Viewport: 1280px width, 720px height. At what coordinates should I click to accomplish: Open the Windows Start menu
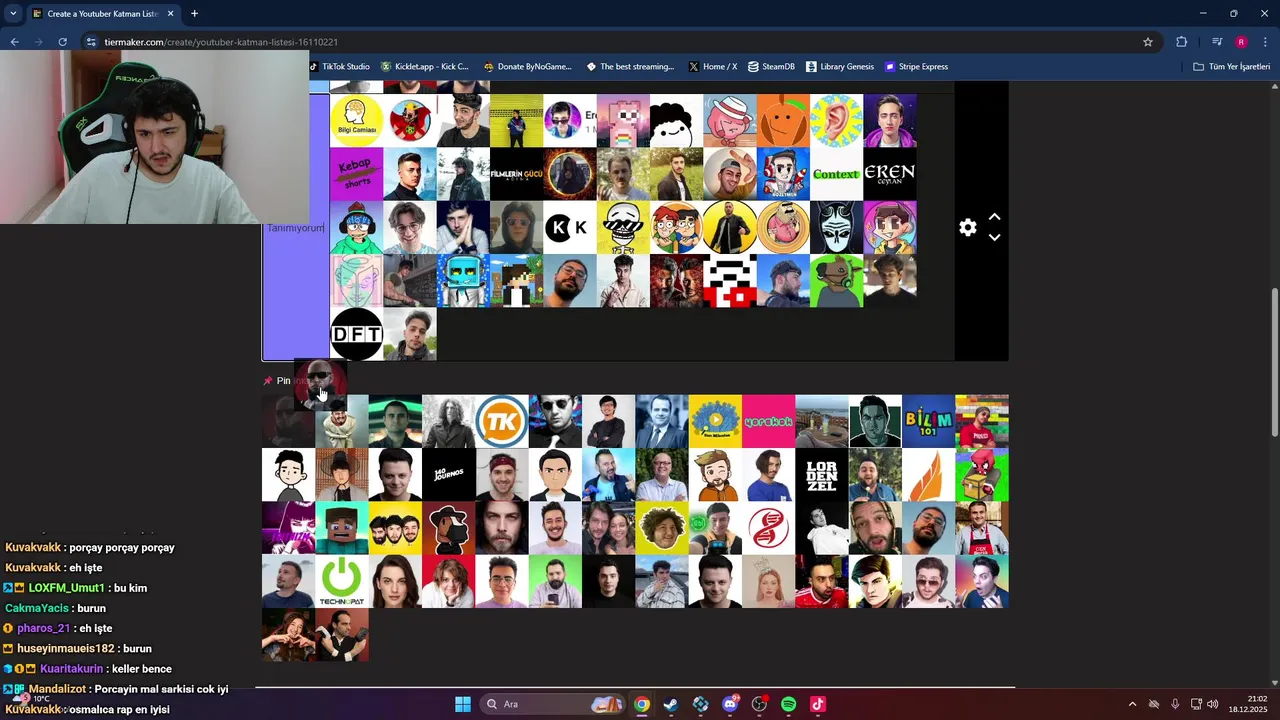click(463, 704)
